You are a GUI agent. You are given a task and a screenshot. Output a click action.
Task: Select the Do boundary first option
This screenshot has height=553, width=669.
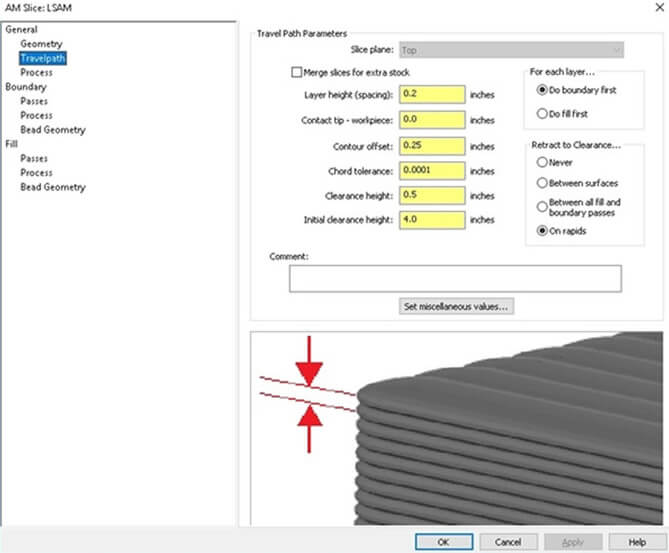(x=542, y=92)
